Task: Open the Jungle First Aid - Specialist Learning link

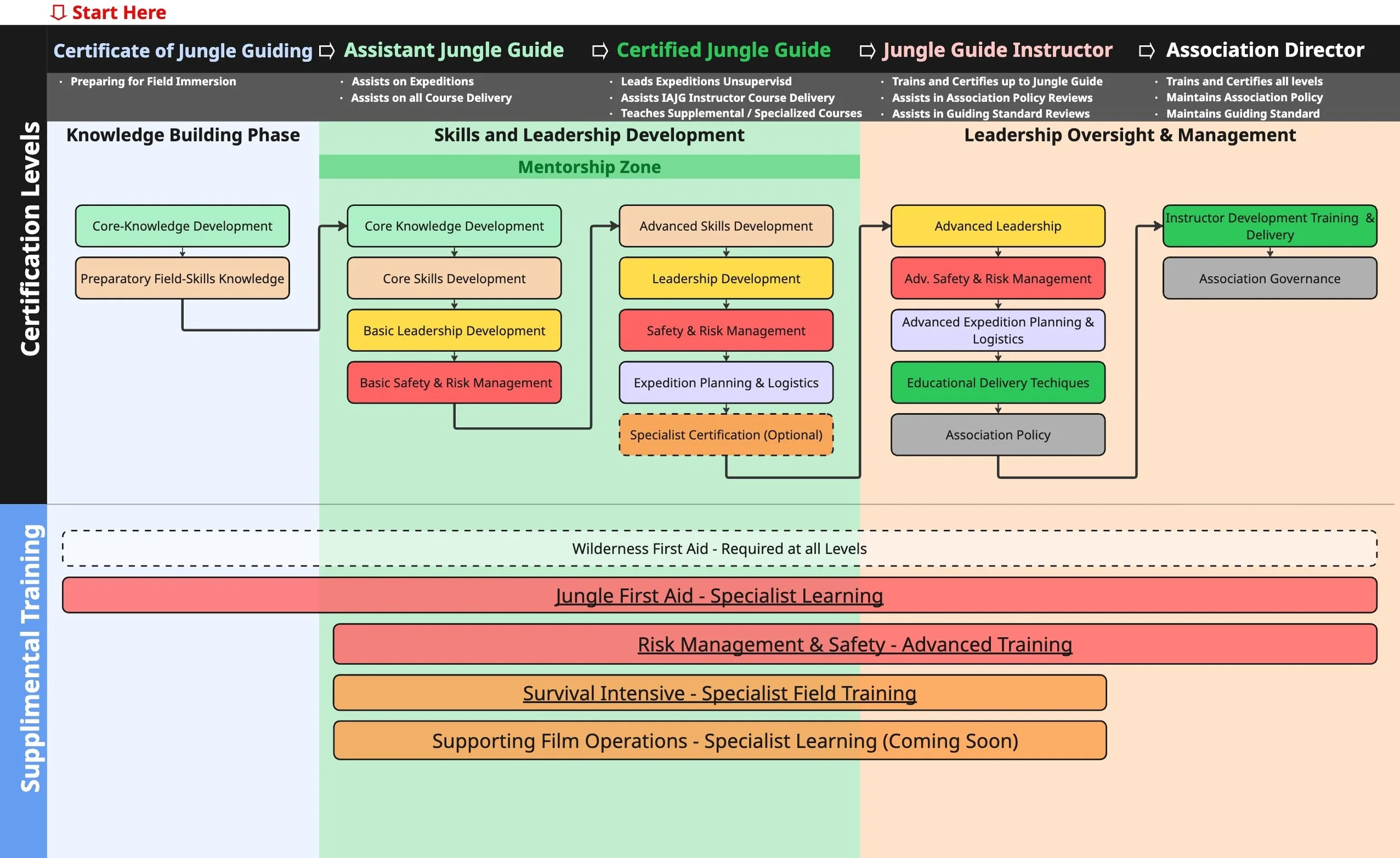Action: [718, 596]
